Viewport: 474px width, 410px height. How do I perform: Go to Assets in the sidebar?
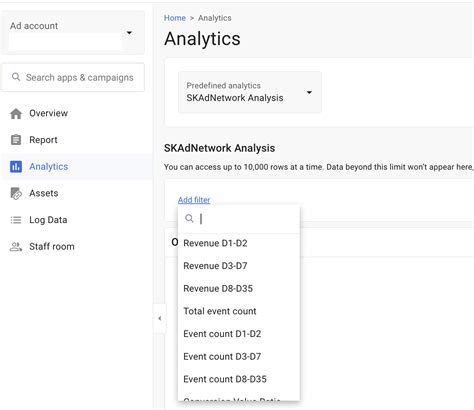(77, 193)
